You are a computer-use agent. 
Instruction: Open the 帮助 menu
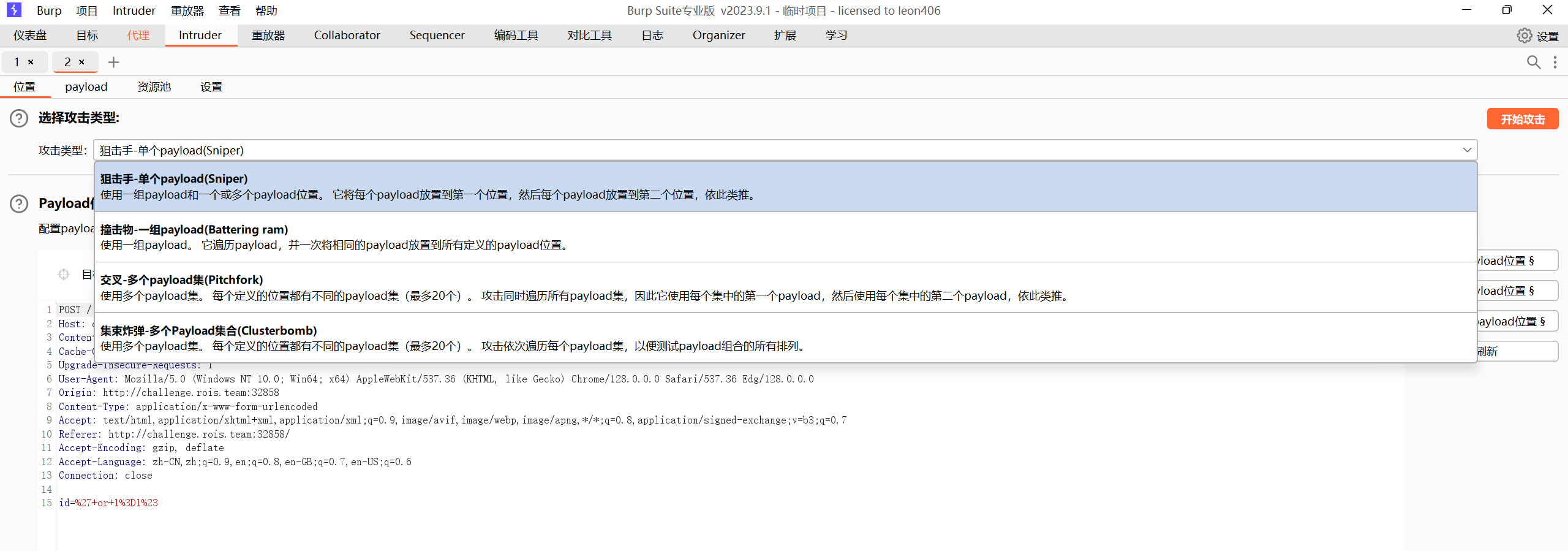pyautogui.click(x=266, y=10)
